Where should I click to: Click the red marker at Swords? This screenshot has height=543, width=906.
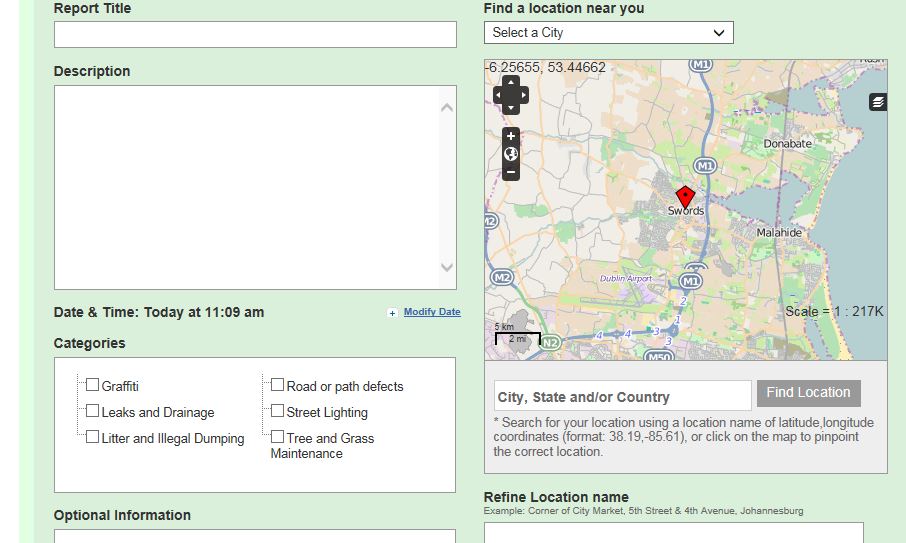[x=685, y=196]
